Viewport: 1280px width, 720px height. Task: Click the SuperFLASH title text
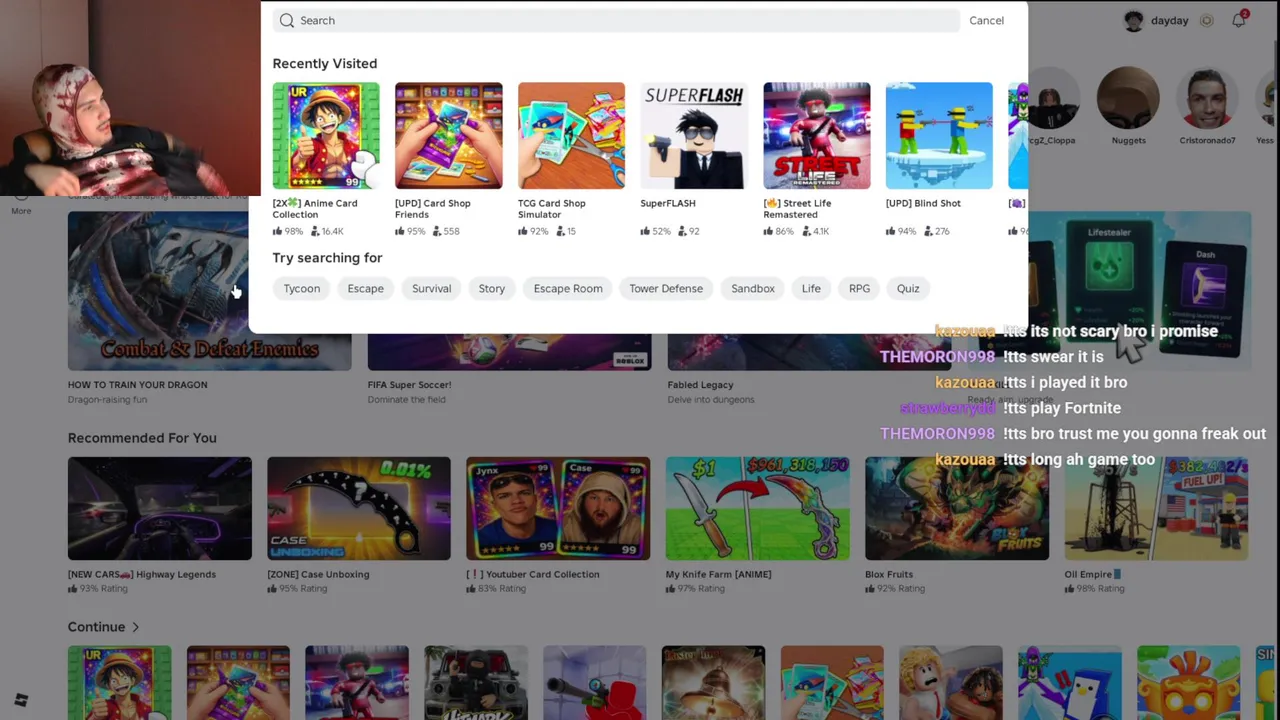tap(668, 203)
